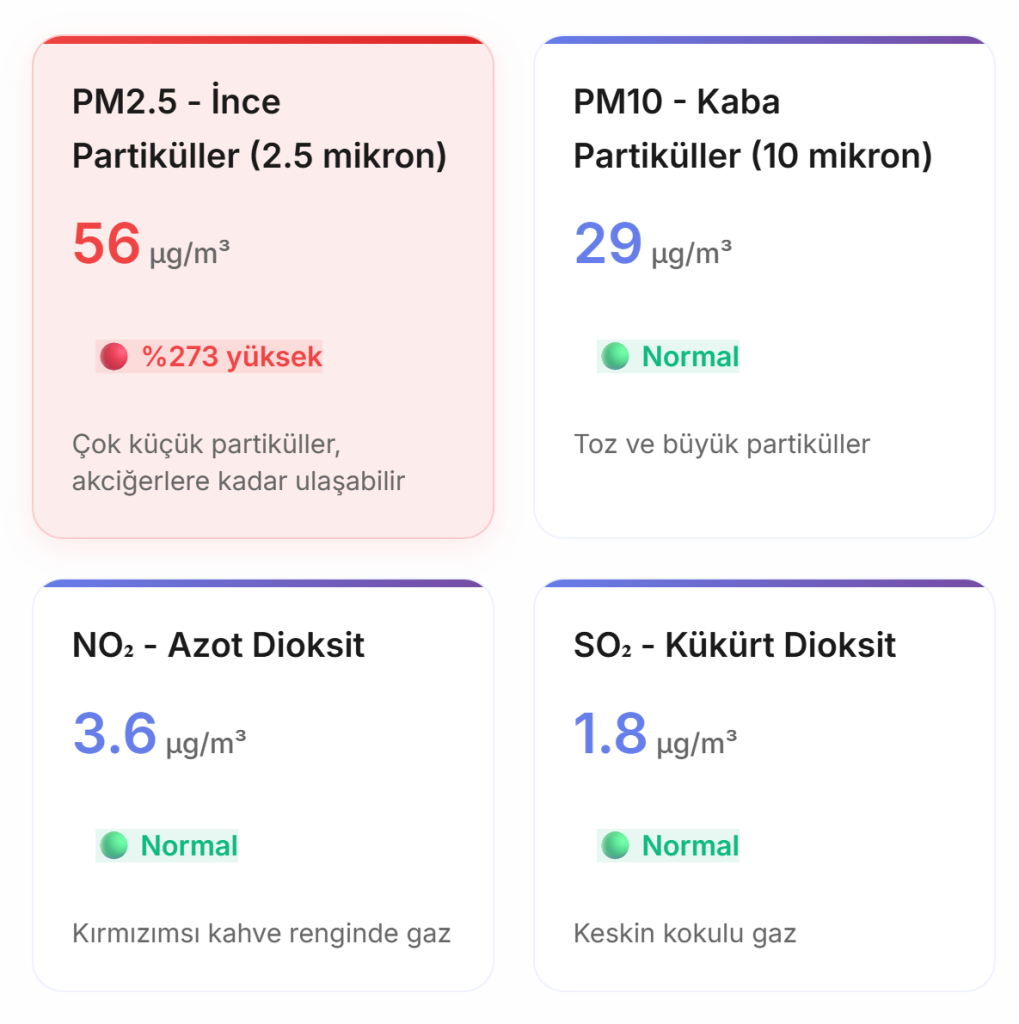Screen dimensions: 1019x1024
Task: Click the Normal badge under SO₂ value
Action: click(668, 846)
